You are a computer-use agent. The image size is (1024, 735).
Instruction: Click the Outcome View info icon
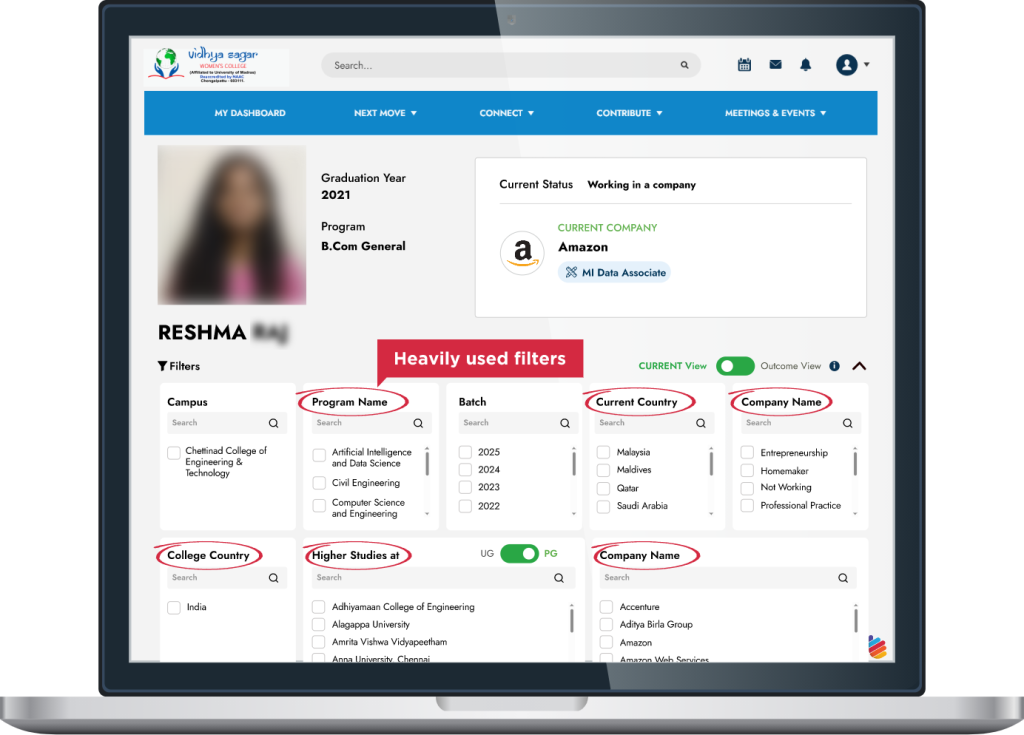834,366
